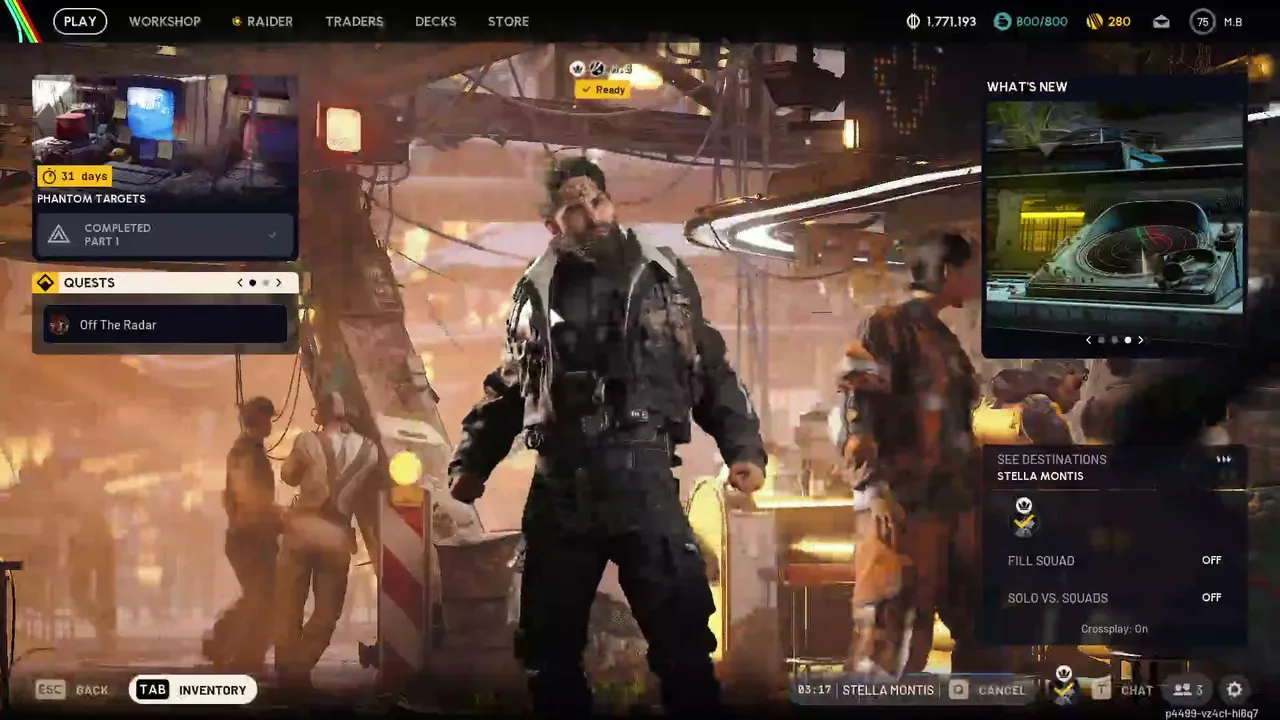
Task: Click the ready squad member icon in bottom bar
Action: coord(1064,685)
